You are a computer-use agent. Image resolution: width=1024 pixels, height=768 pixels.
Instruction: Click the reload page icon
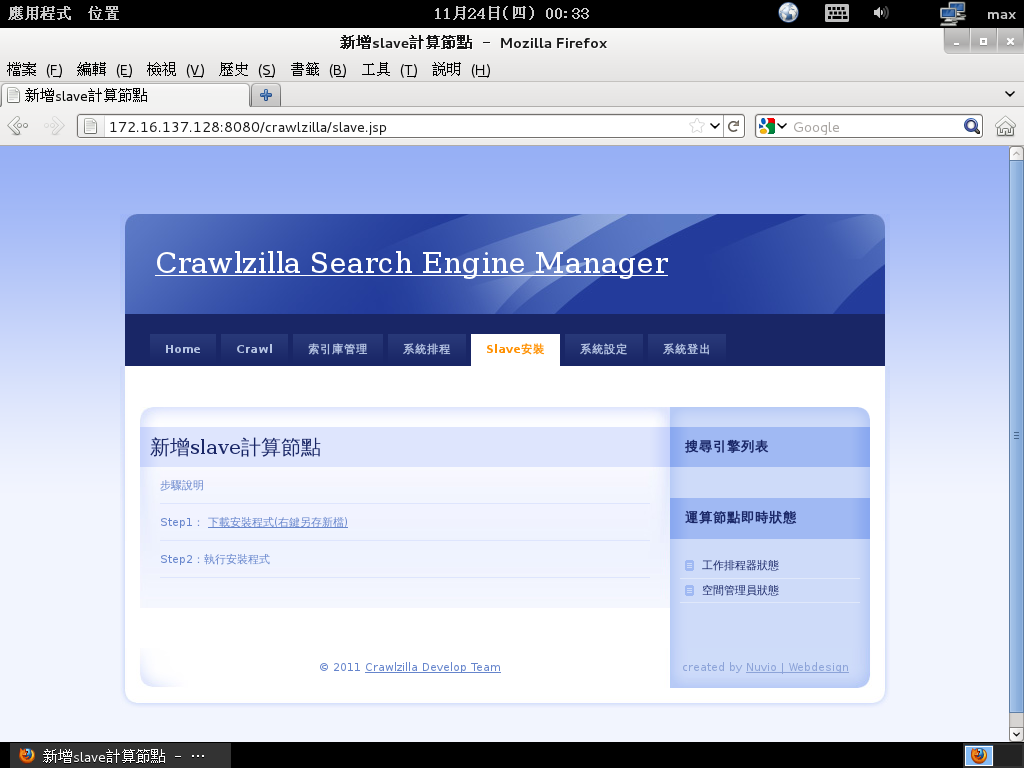tap(734, 127)
